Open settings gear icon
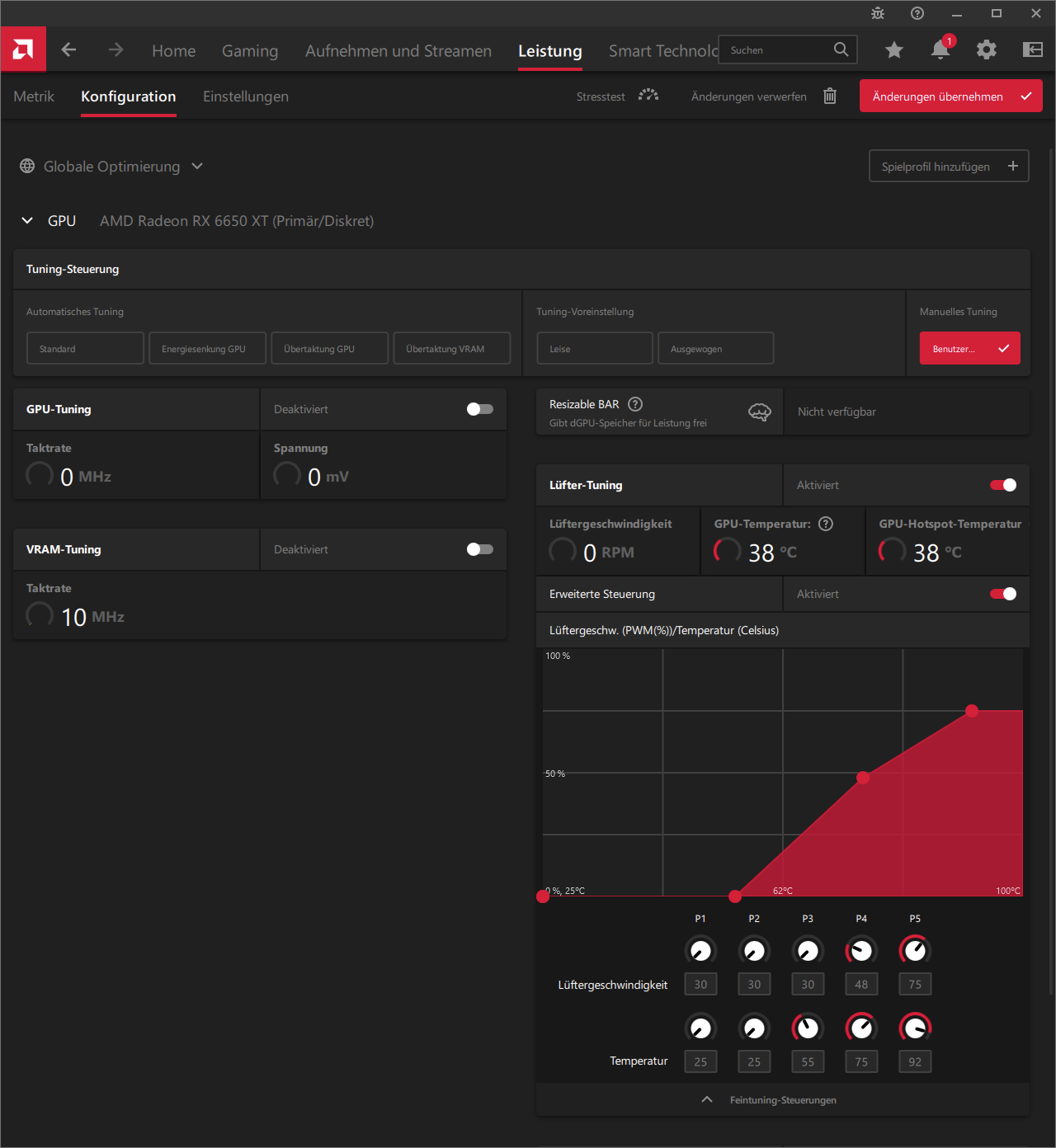 coord(986,49)
